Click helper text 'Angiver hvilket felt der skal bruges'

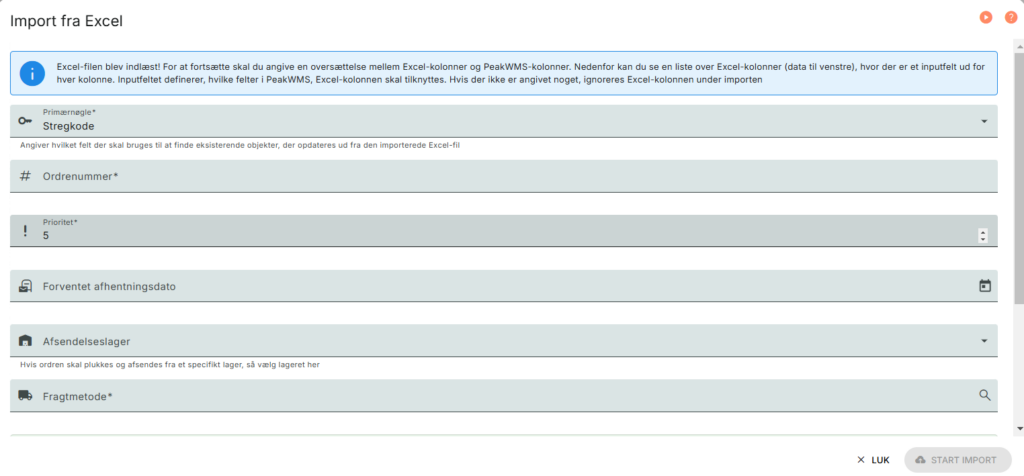242,145
